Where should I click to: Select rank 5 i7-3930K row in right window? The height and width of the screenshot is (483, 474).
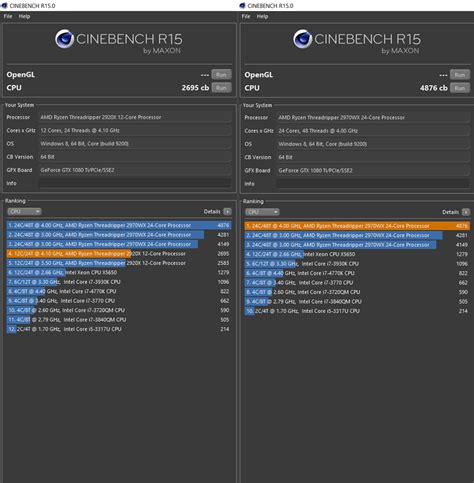pos(357,264)
